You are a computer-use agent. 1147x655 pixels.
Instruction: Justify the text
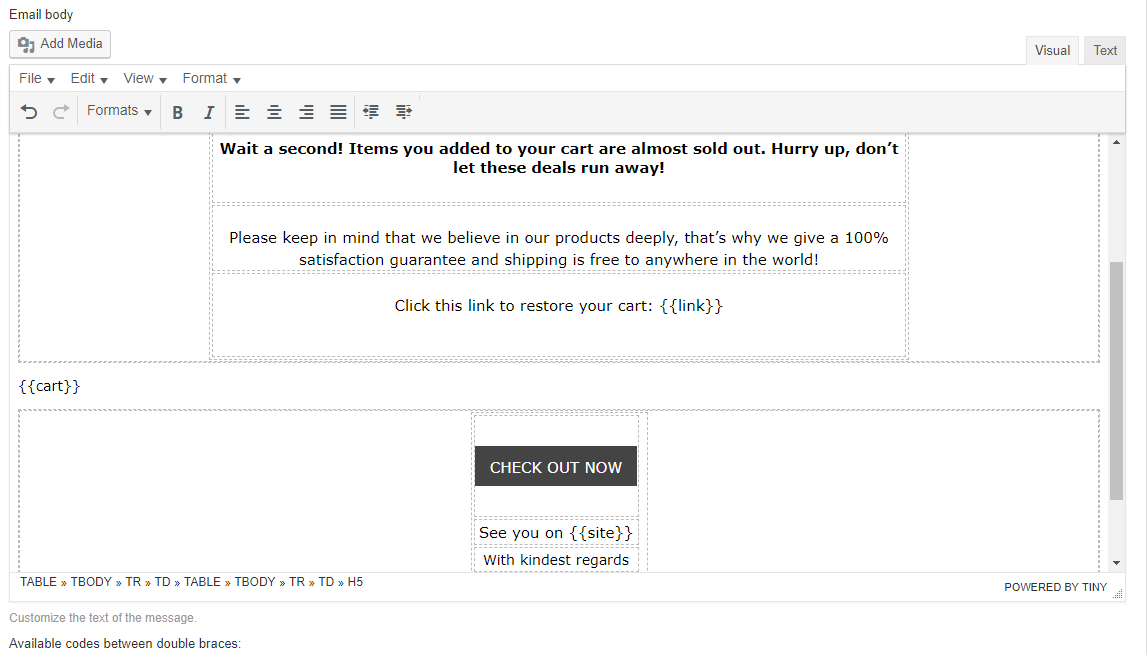pyautogui.click(x=338, y=112)
